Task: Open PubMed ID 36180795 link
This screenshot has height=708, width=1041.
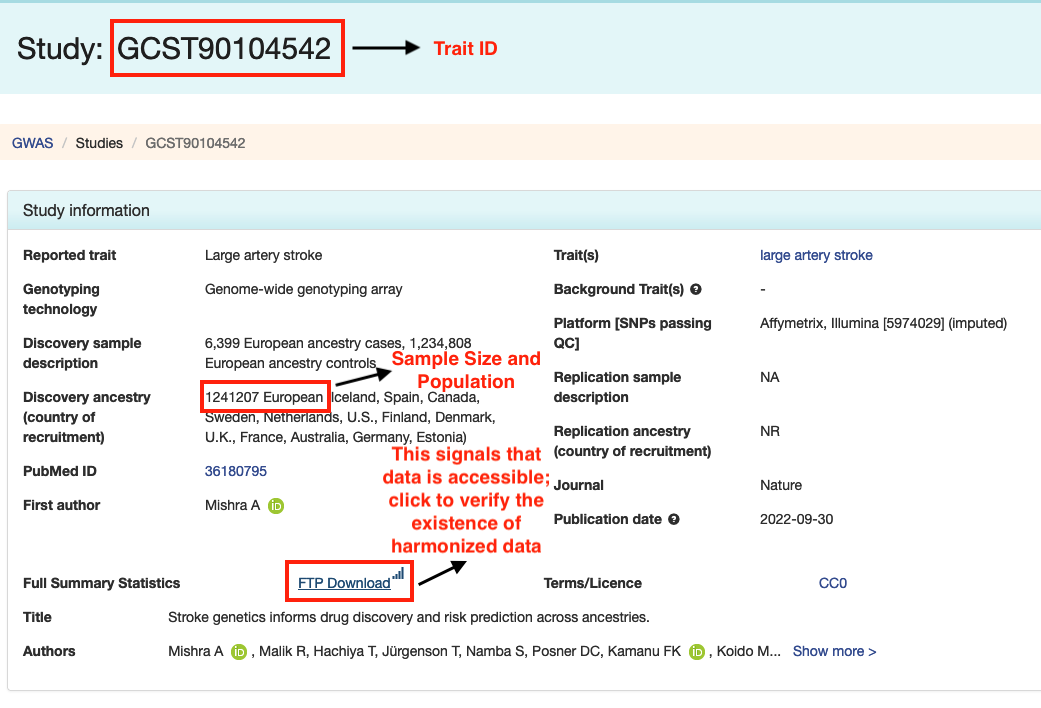Action: pyautogui.click(x=236, y=471)
